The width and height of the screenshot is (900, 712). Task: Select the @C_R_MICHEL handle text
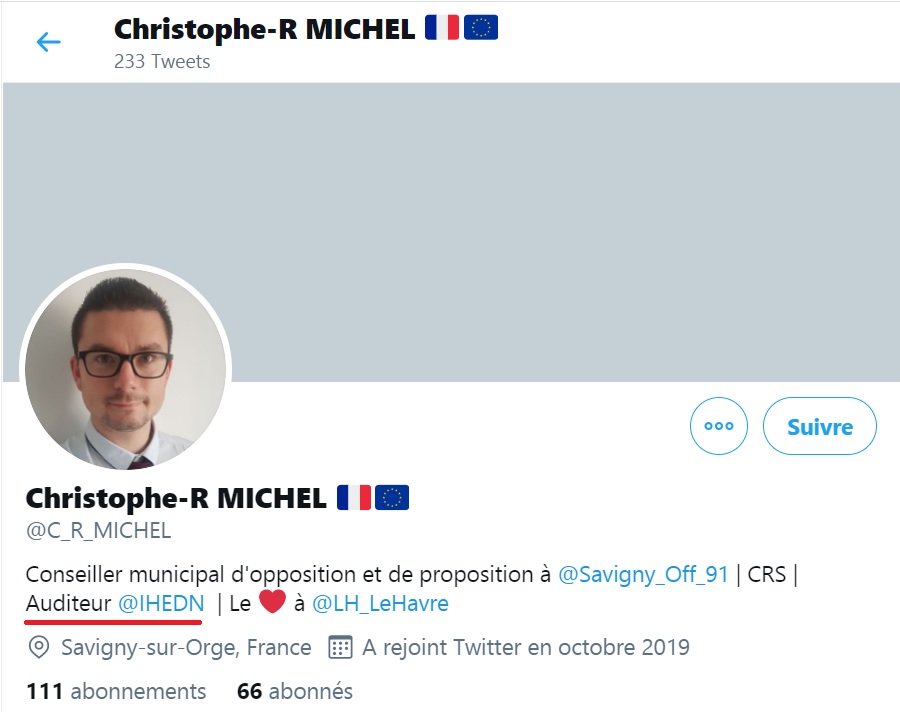97,531
